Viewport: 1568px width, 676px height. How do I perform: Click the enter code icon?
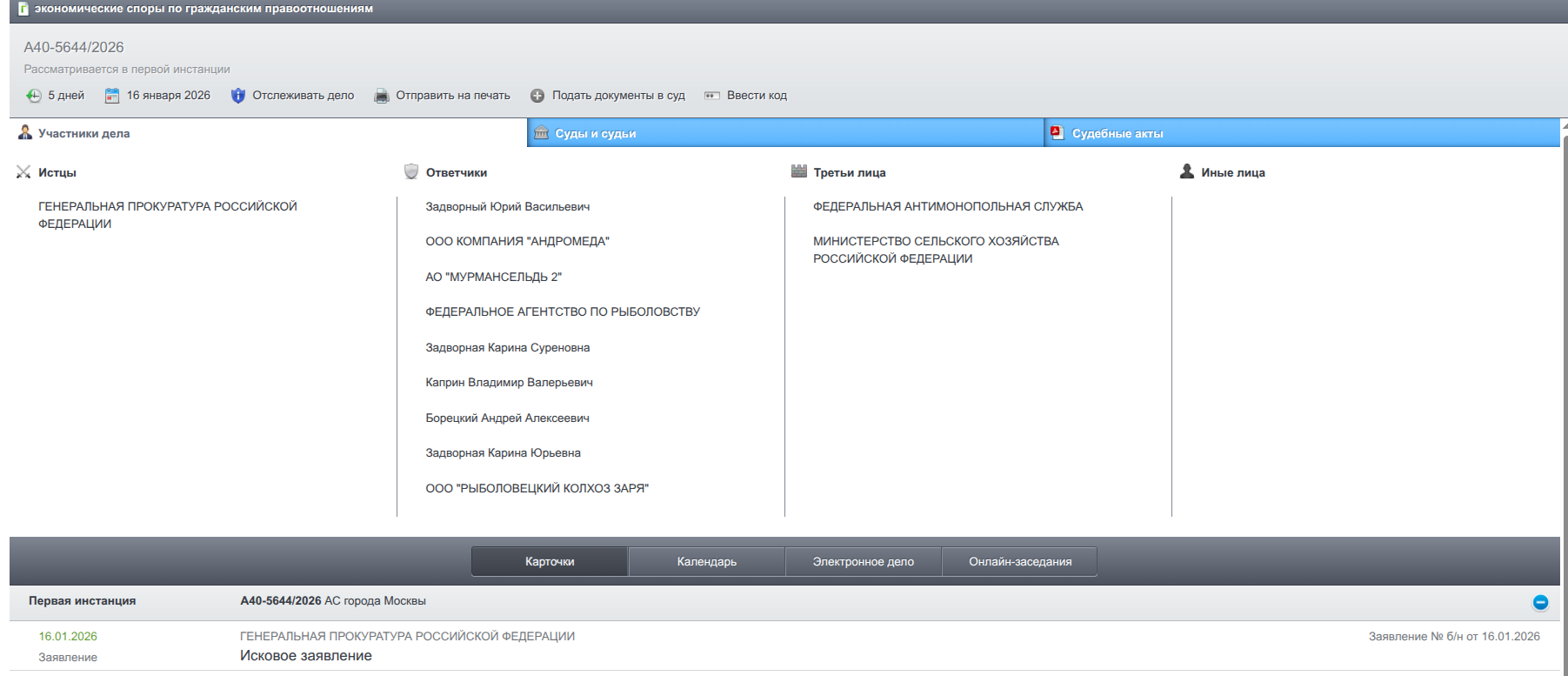click(x=711, y=96)
